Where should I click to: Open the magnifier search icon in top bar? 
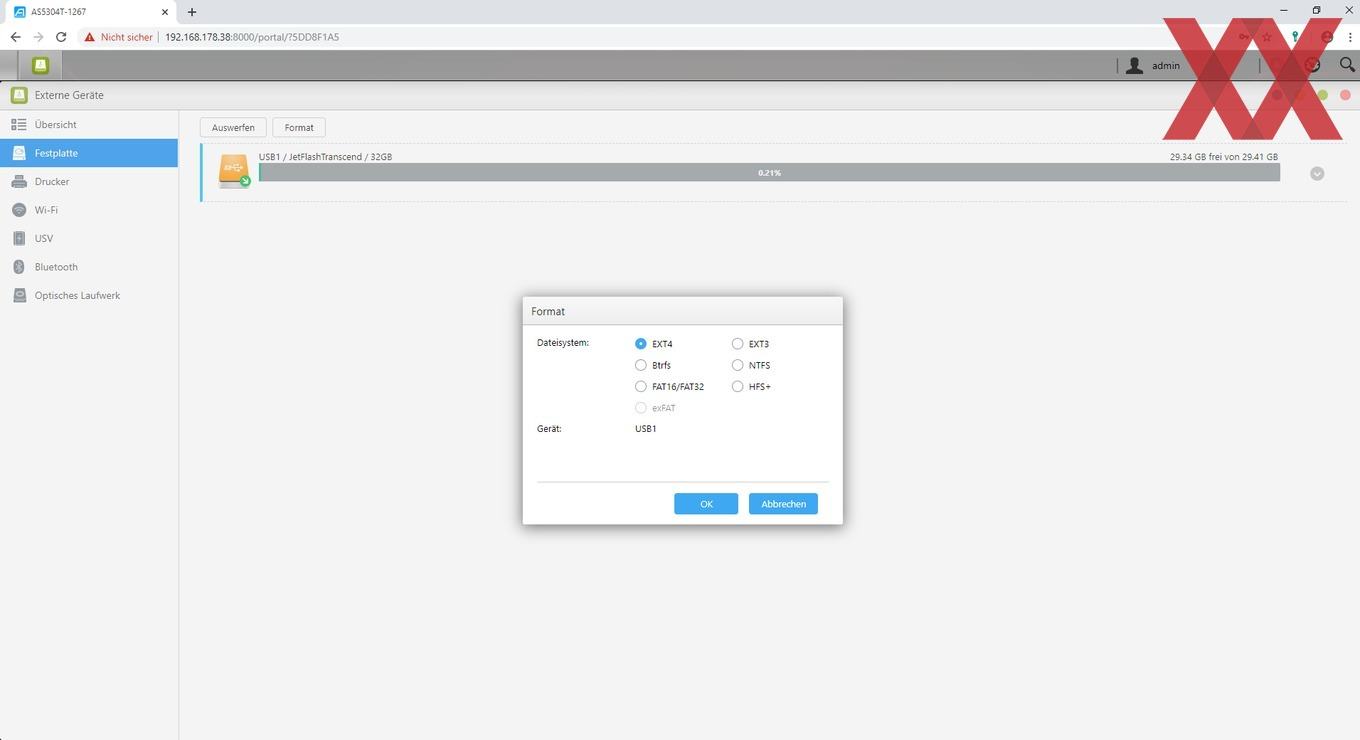[x=1347, y=65]
